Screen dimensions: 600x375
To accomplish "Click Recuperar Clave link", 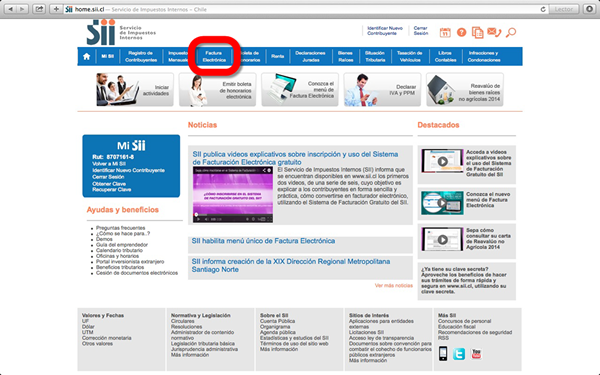I will point(111,189).
